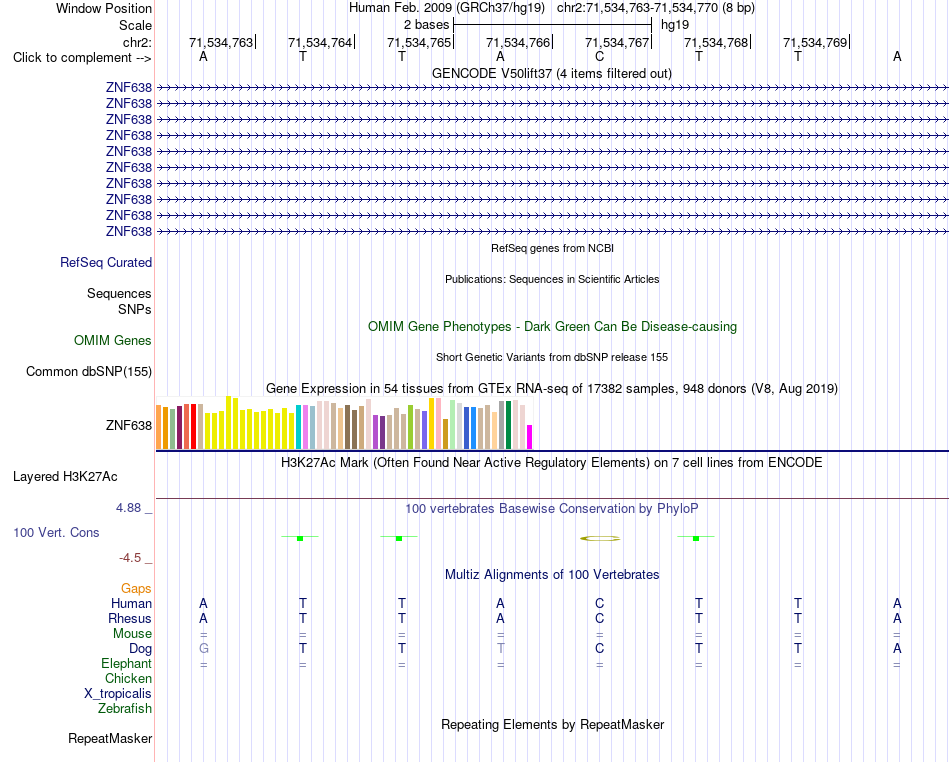Viewport: 950px width, 762px height.
Task: Open the 'RefSeq genes from NCBI' track title
Action: coord(552,248)
